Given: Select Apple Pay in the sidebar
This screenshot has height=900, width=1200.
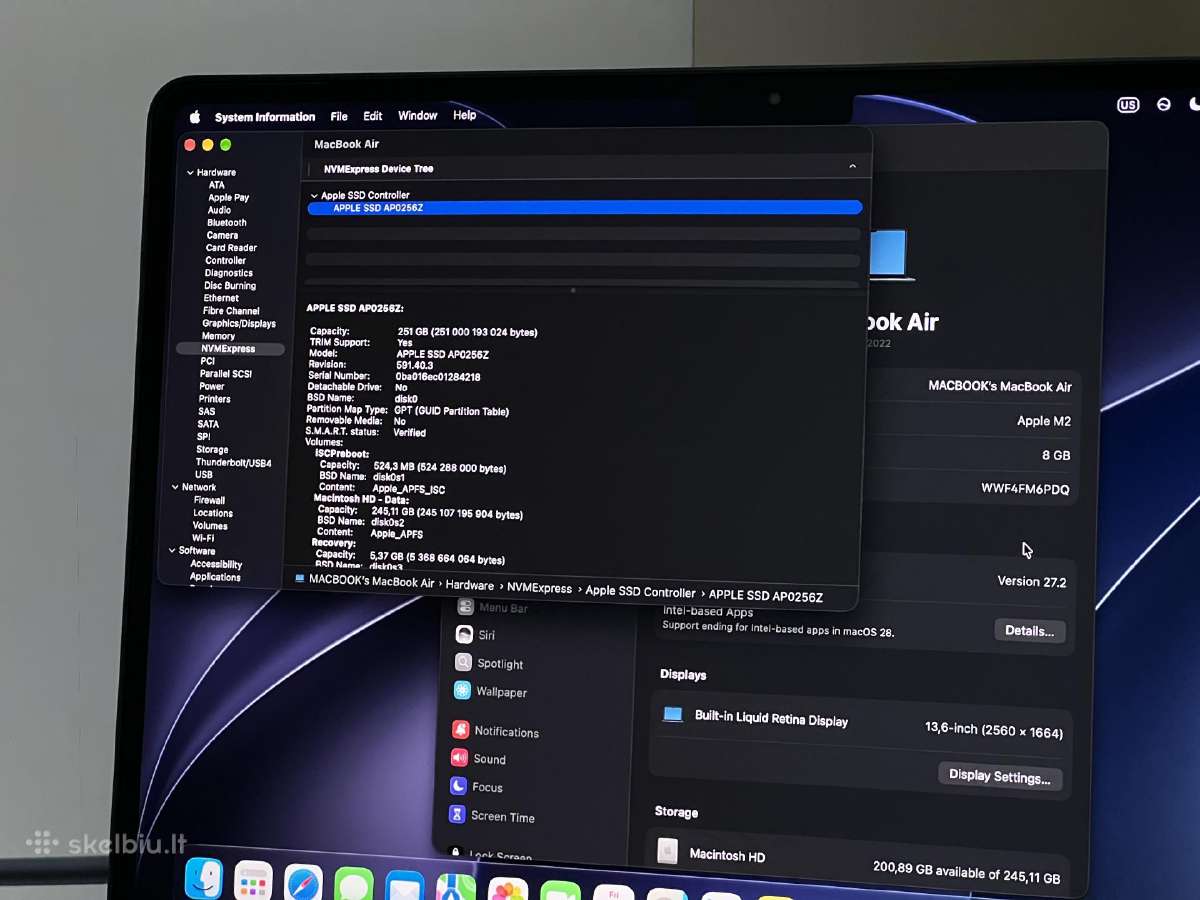Looking at the screenshot, I should (228, 198).
